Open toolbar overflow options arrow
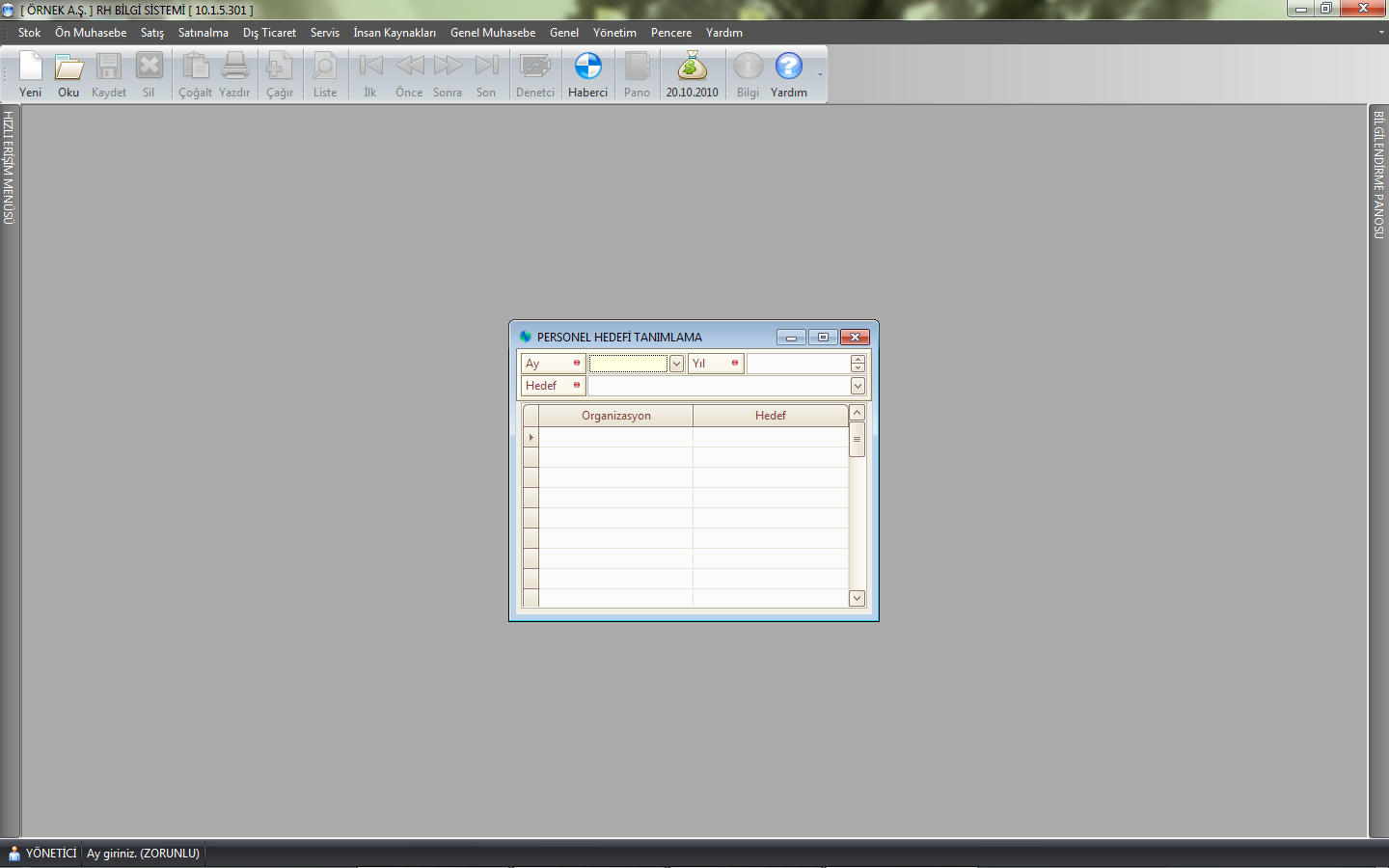 pos(821,75)
